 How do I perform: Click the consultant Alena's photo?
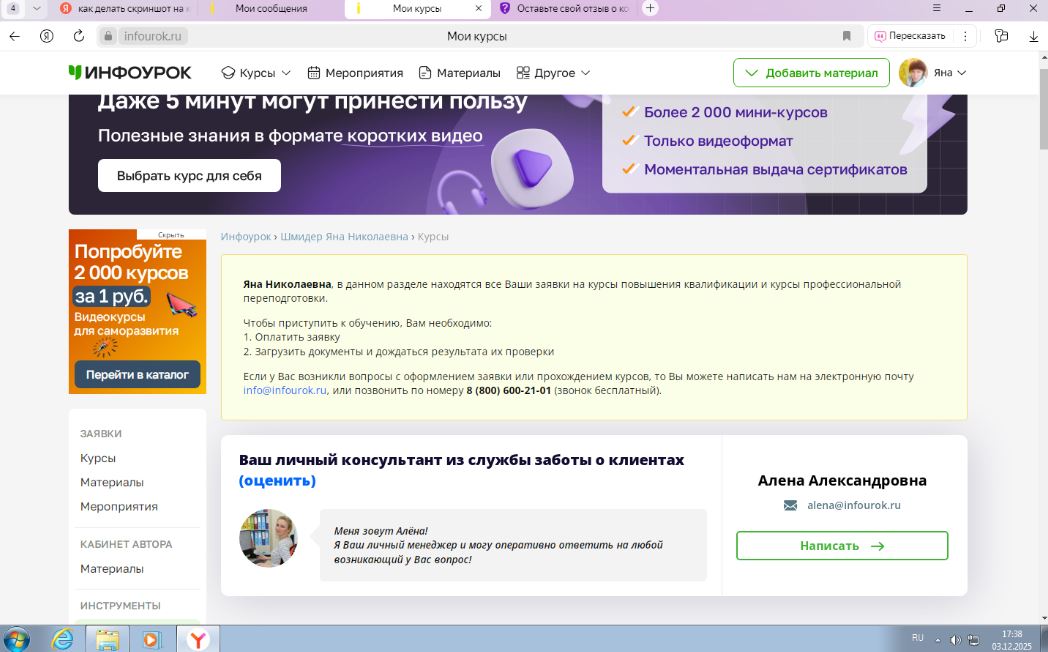coord(268,538)
